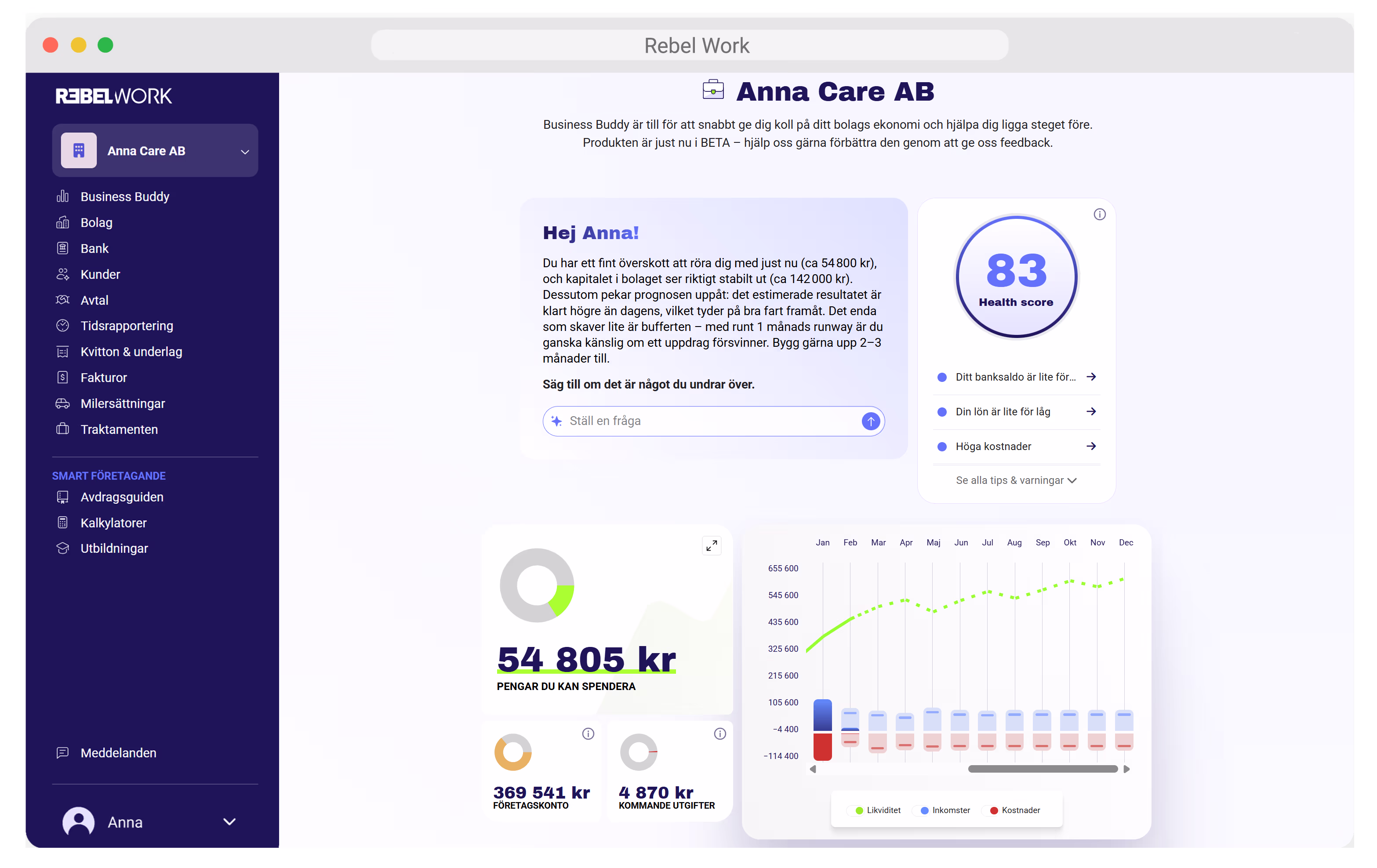Click the Health score info icon
Viewport: 1377px width, 868px height.
pos(1099,214)
